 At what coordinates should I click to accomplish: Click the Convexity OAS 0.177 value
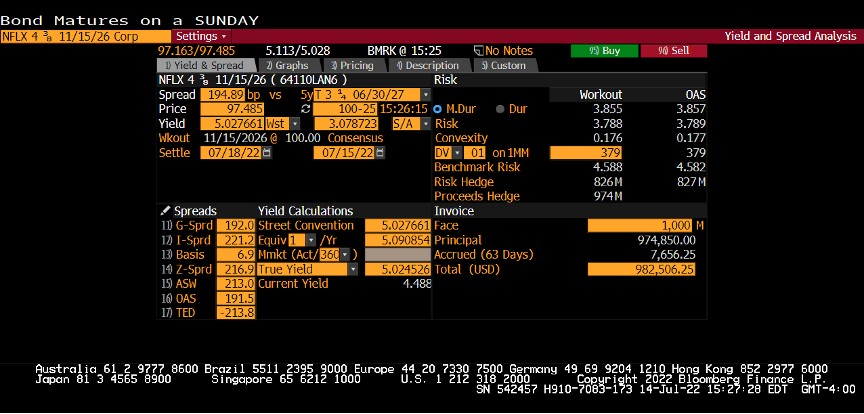coord(692,138)
